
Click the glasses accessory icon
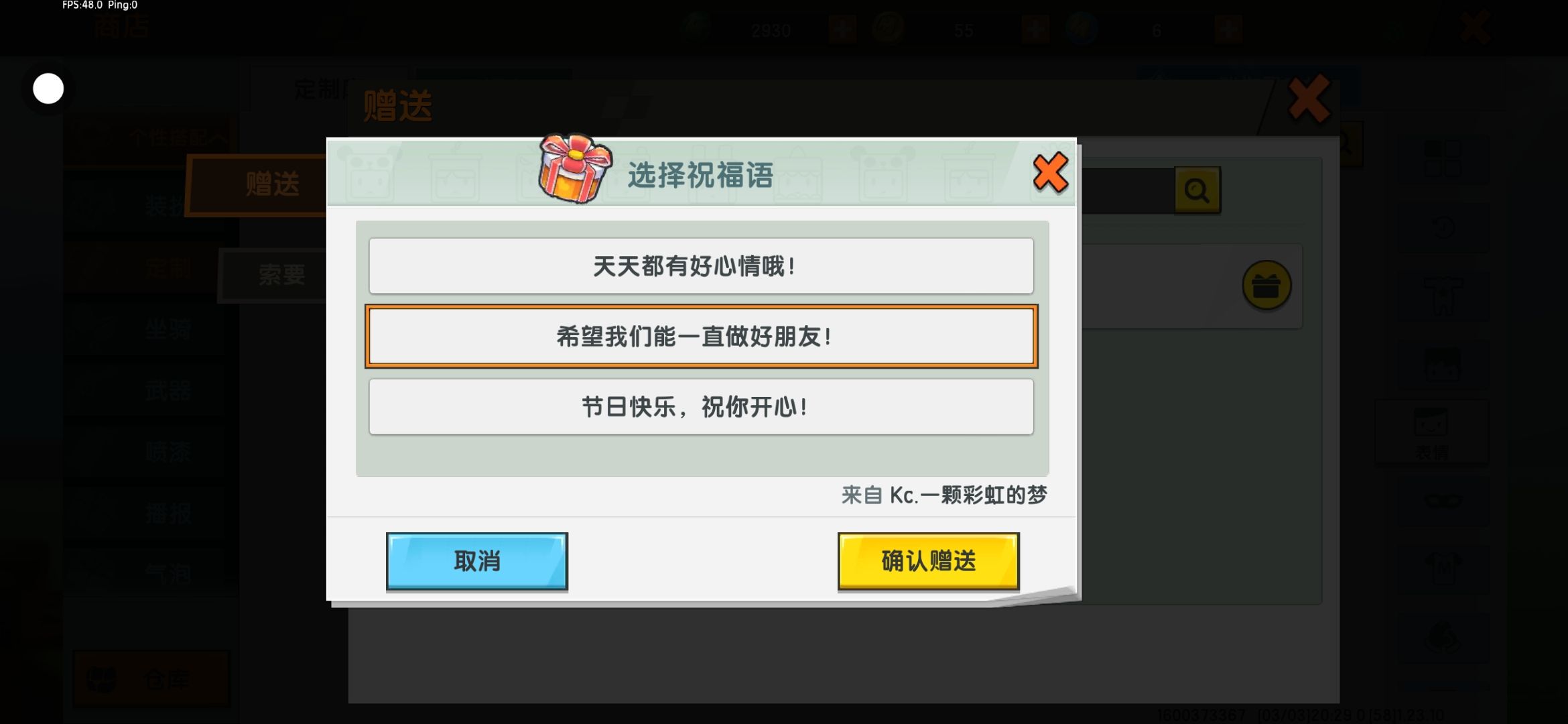[x=1443, y=501]
